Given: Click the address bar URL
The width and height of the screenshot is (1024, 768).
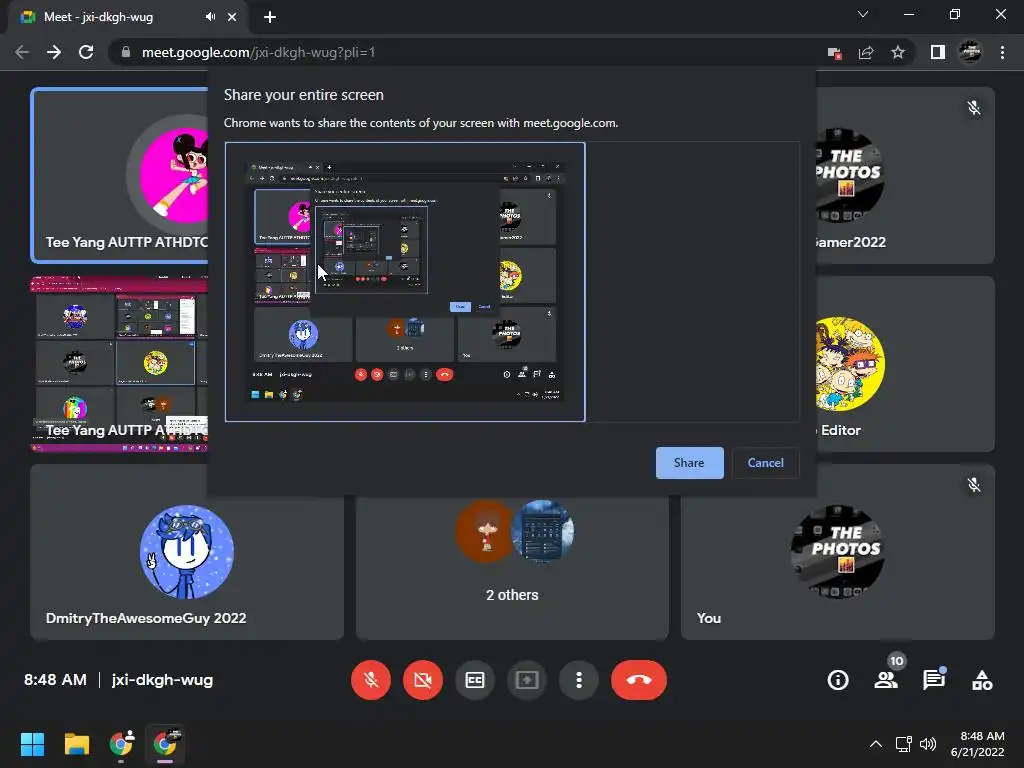Looking at the screenshot, I should [259, 52].
